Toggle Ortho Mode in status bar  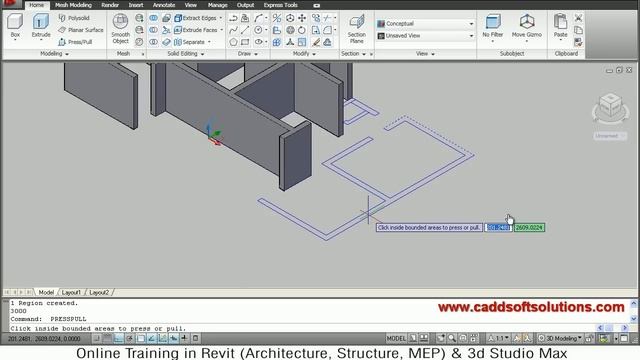click(x=118, y=338)
